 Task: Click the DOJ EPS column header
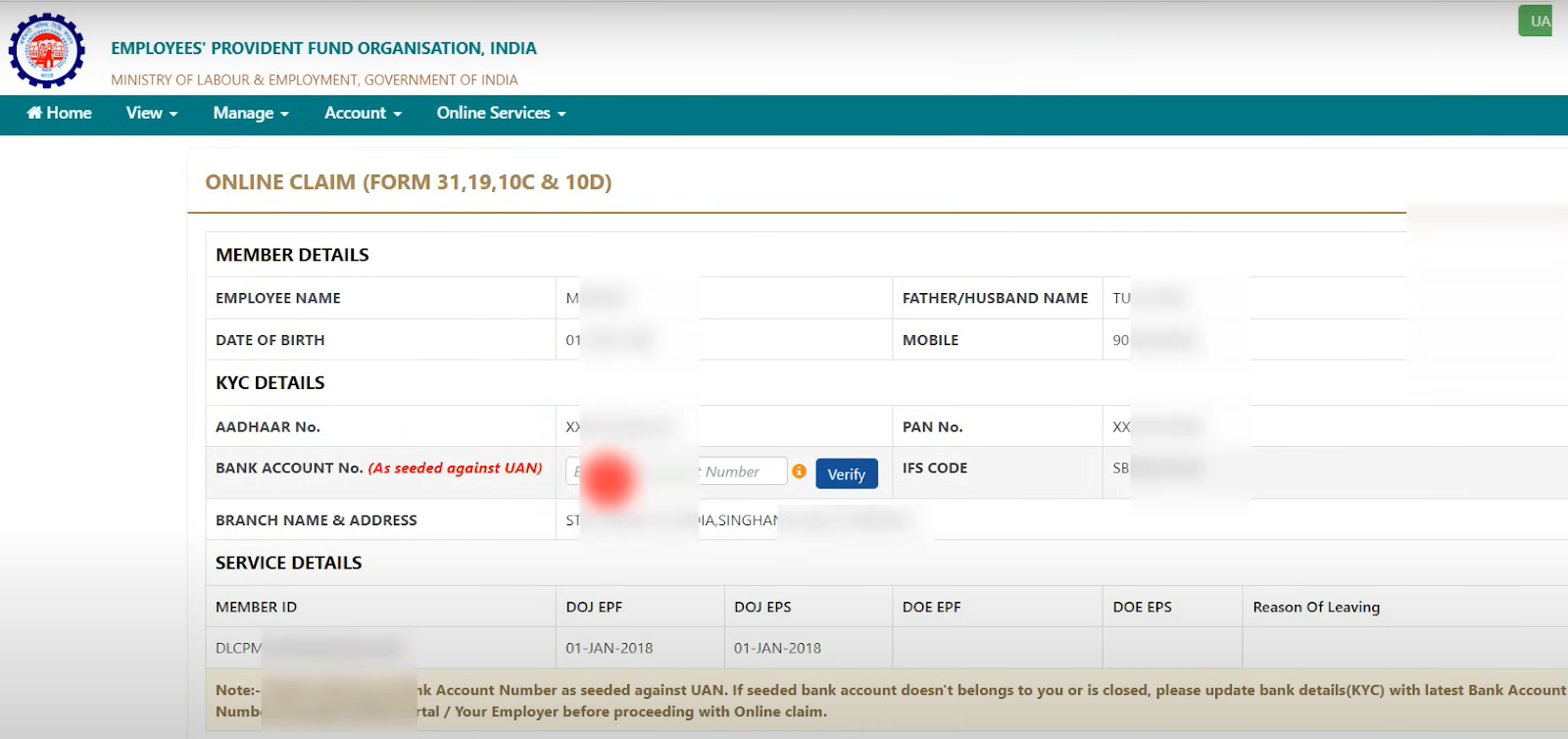pyautogui.click(x=762, y=607)
